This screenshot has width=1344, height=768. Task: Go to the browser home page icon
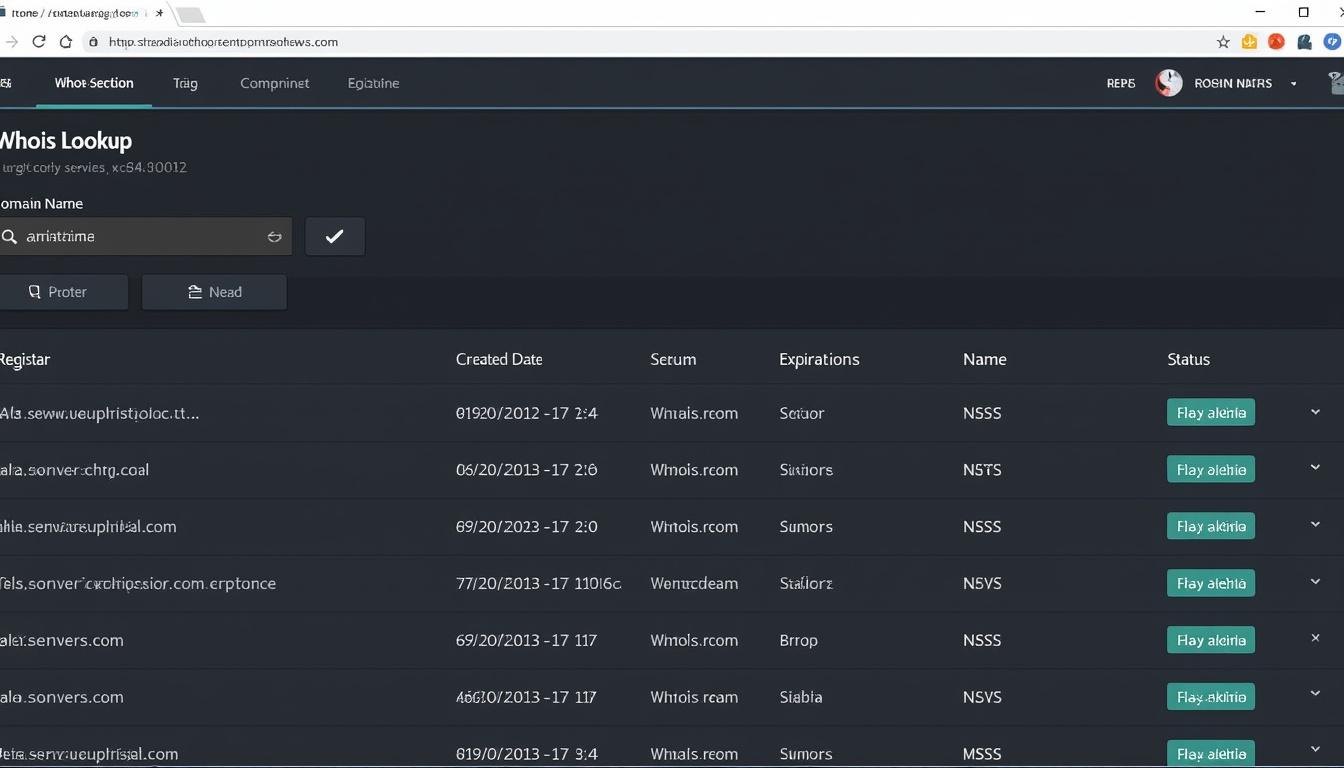coord(66,42)
